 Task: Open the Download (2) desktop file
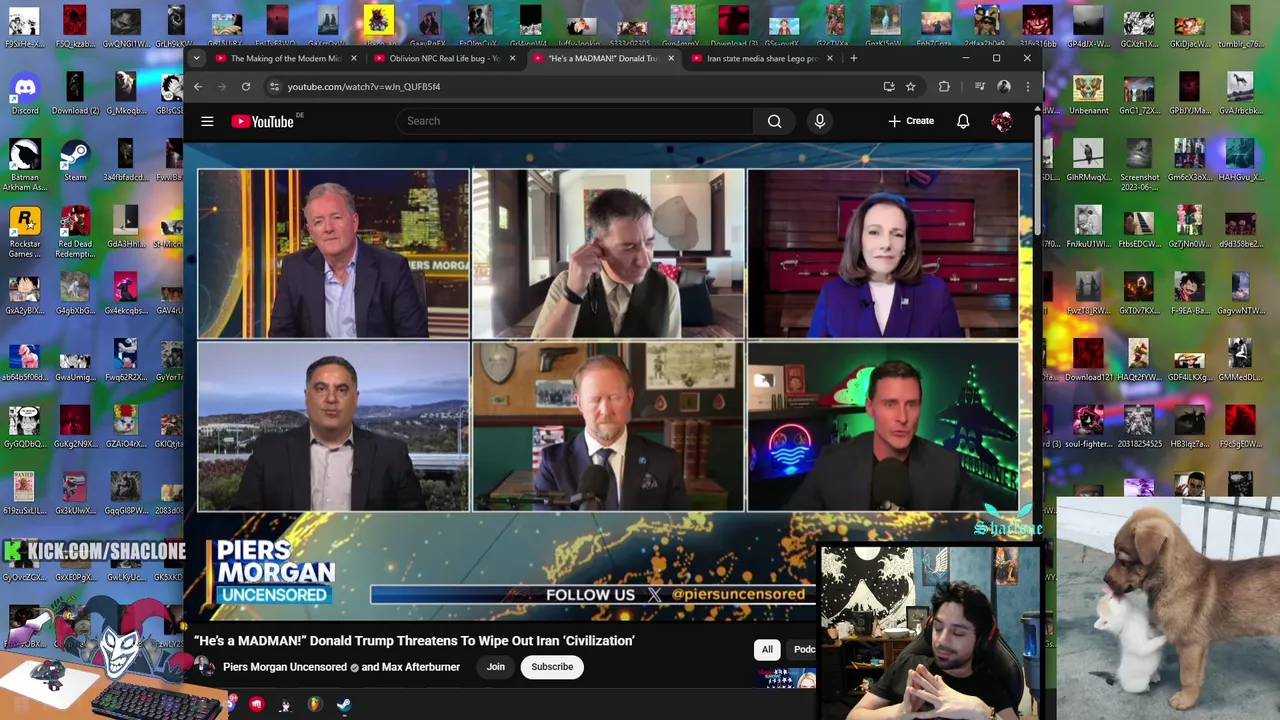tap(75, 94)
